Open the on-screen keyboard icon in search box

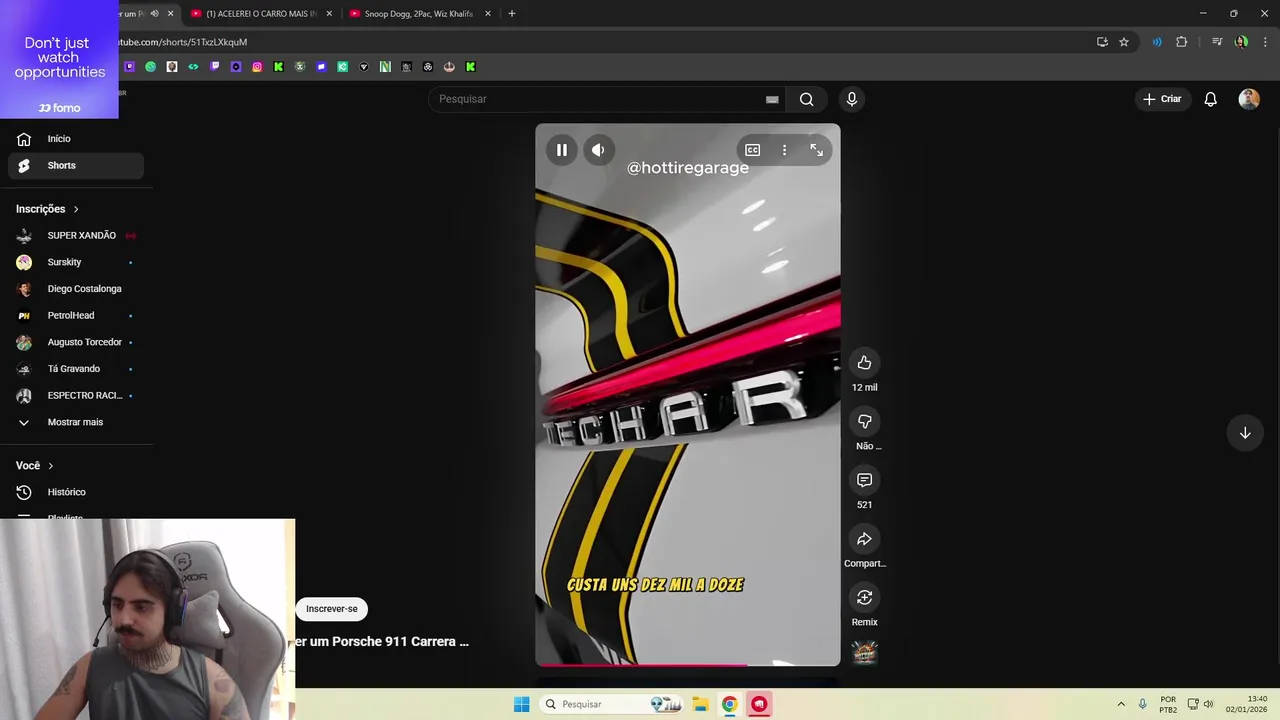[772, 99]
